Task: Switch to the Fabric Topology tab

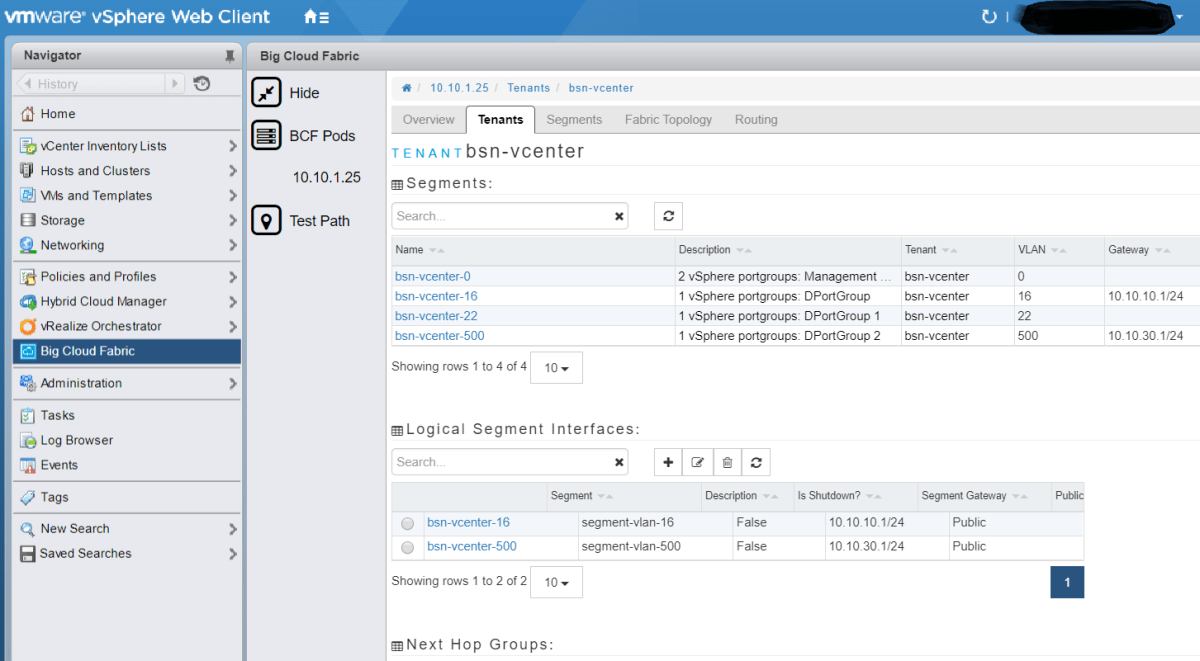Action: point(668,119)
